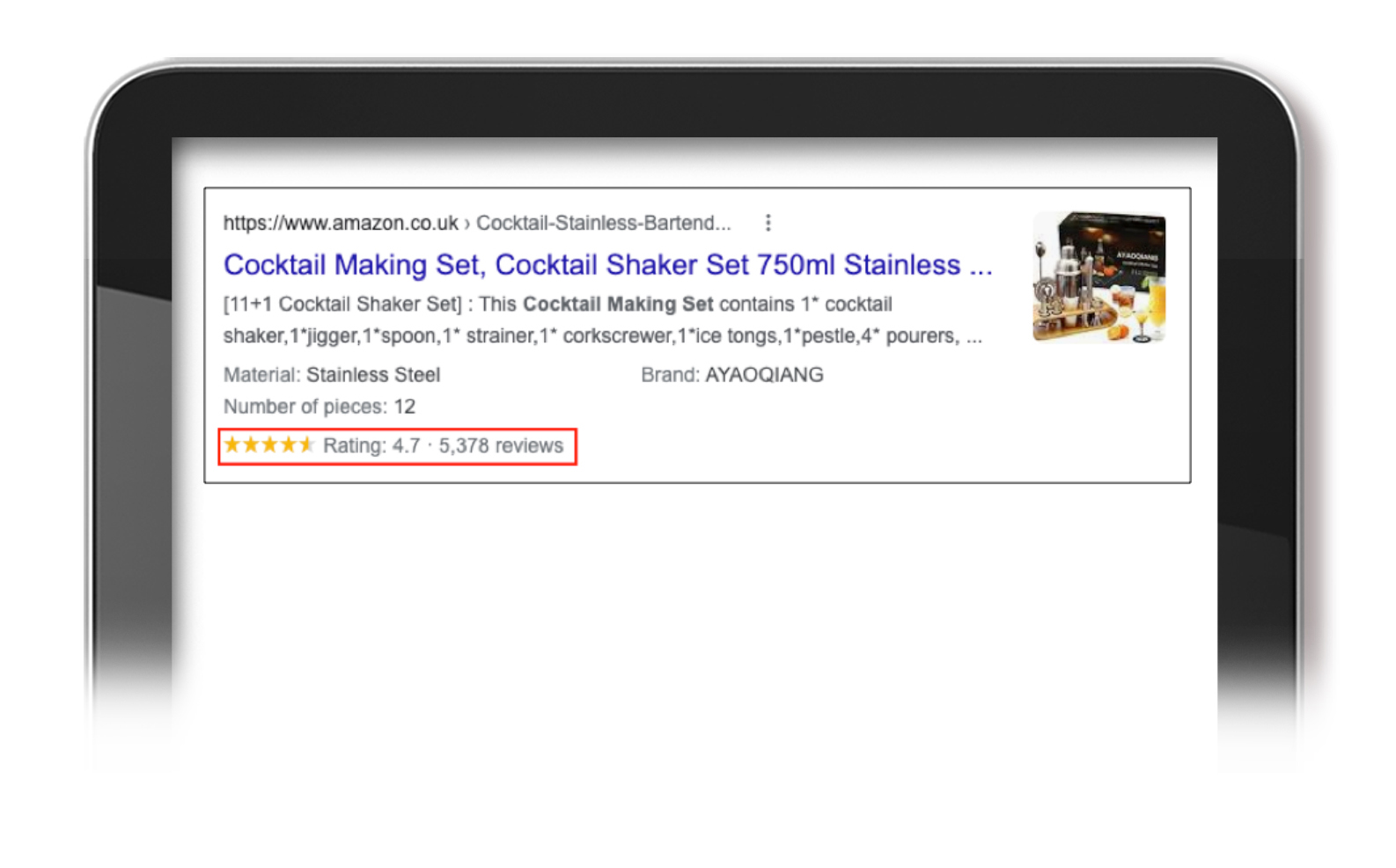Click the AYAOQIANG brand name
Viewport: 1396px width, 868px height.
point(764,375)
